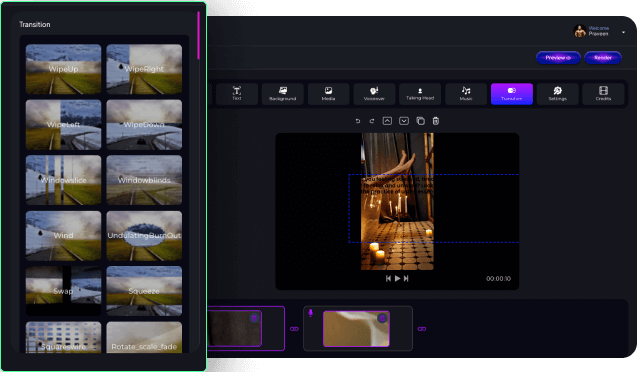Open the Background tool tab

(x=283, y=94)
